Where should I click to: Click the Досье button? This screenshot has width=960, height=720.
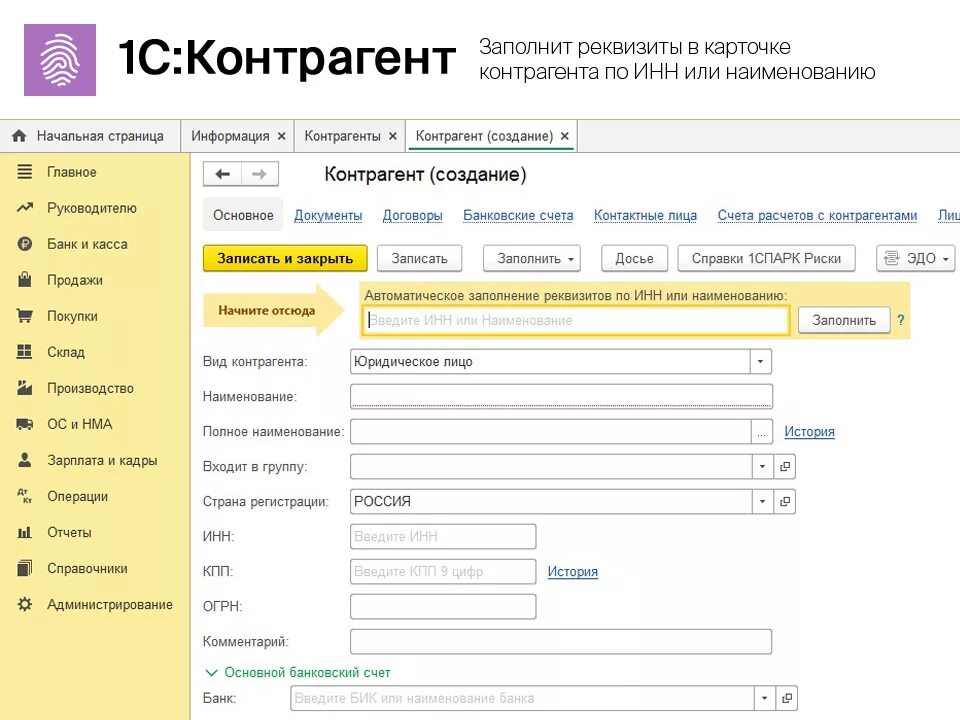(634, 259)
